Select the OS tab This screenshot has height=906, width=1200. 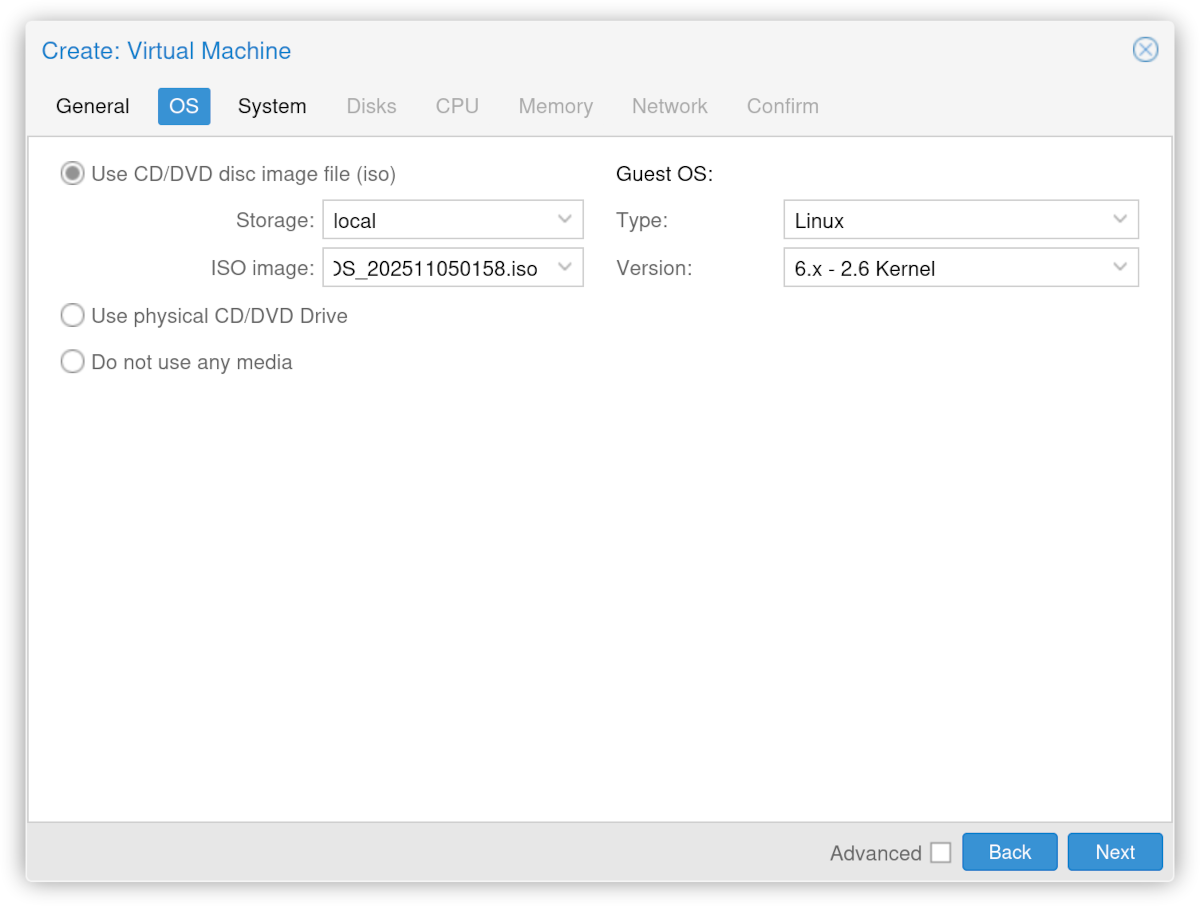183,106
